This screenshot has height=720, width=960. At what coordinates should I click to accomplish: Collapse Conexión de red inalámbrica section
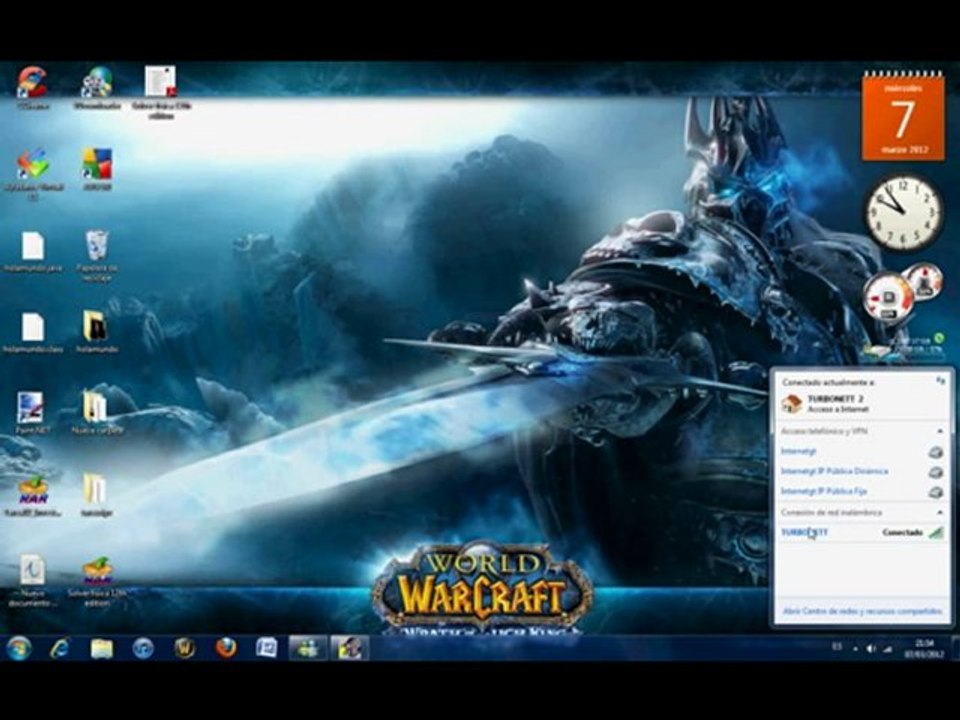tap(940, 512)
